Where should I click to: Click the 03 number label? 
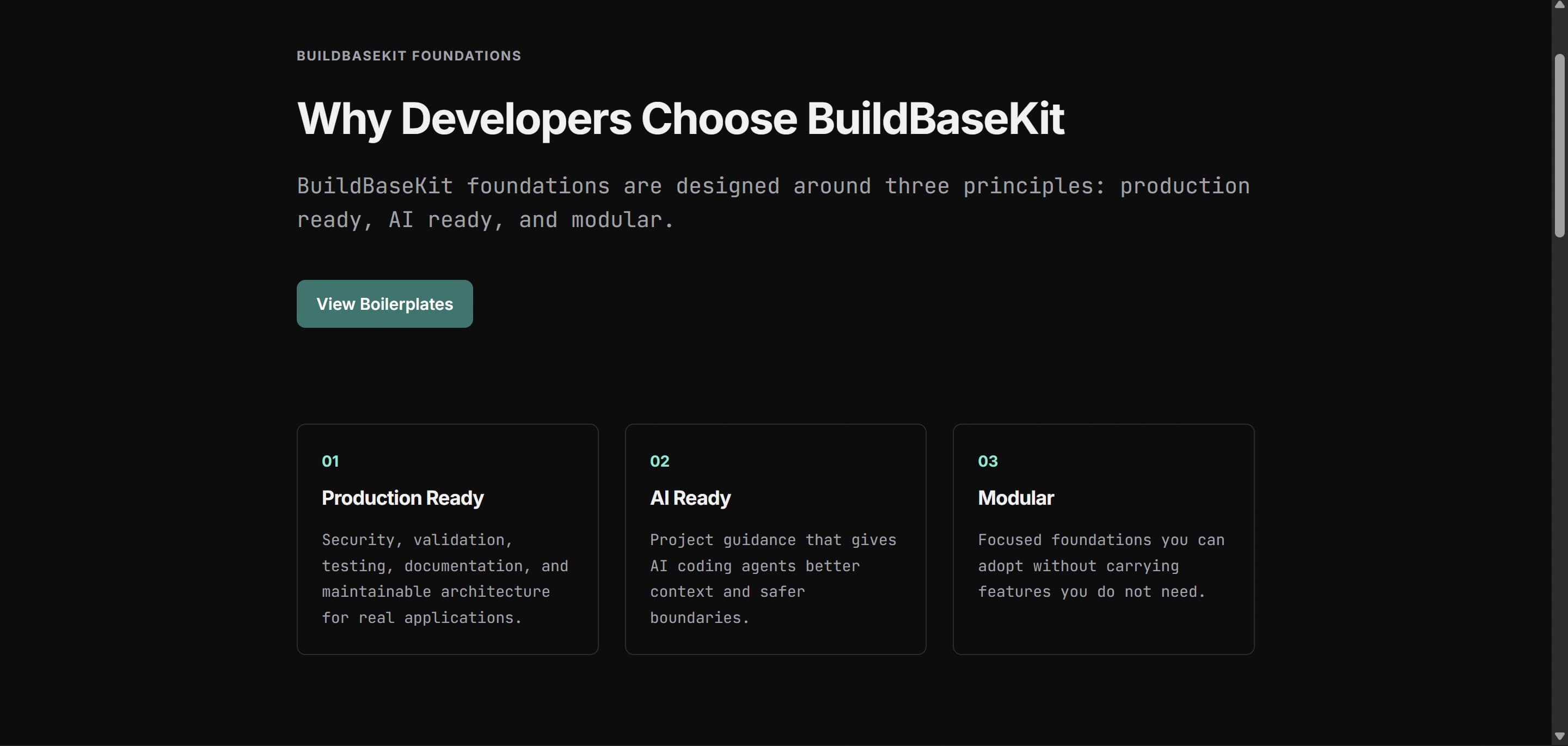(x=987, y=461)
